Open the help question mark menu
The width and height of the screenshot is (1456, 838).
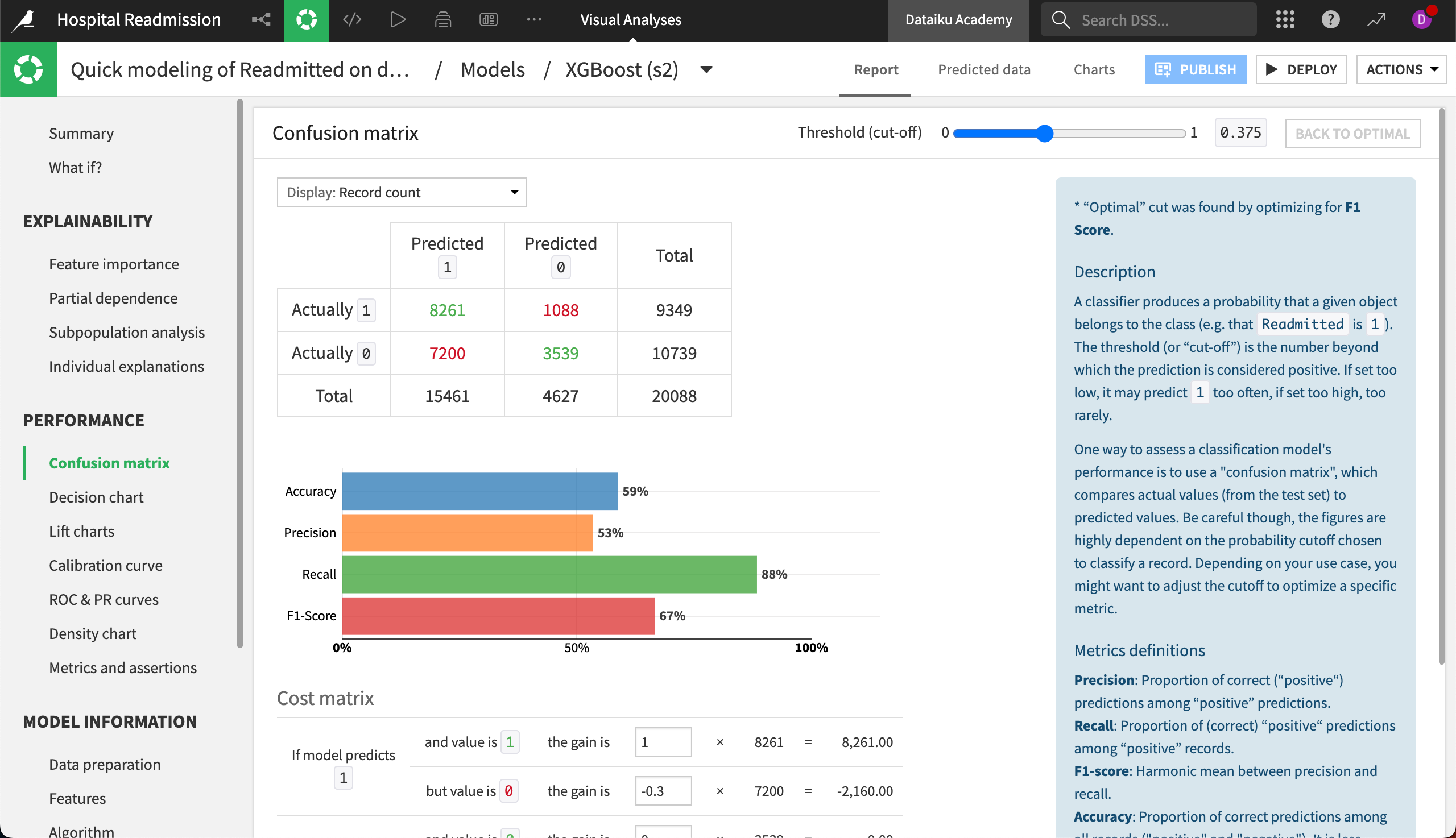click(x=1330, y=19)
